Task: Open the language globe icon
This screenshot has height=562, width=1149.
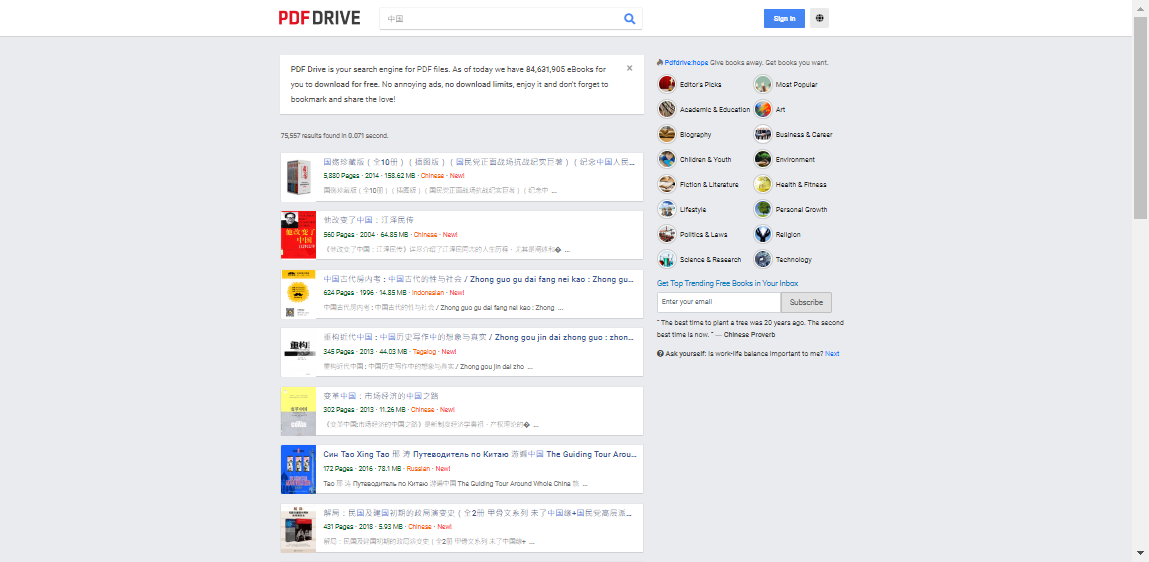Action: 819,18
